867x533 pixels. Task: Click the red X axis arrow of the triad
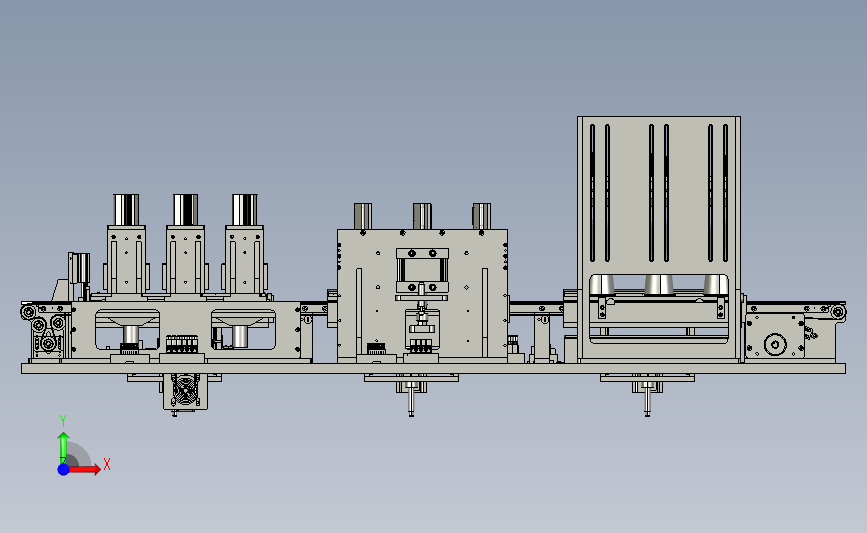coord(85,469)
